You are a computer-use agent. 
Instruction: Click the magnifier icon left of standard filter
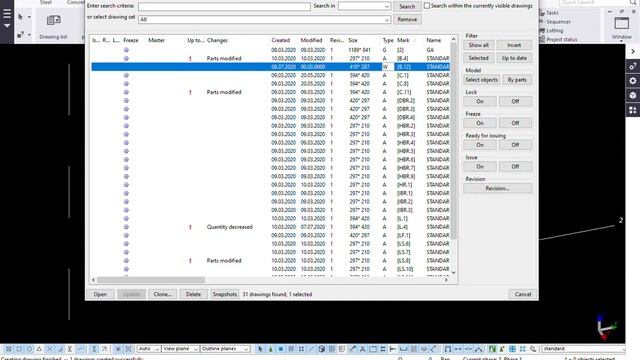click(533, 349)
